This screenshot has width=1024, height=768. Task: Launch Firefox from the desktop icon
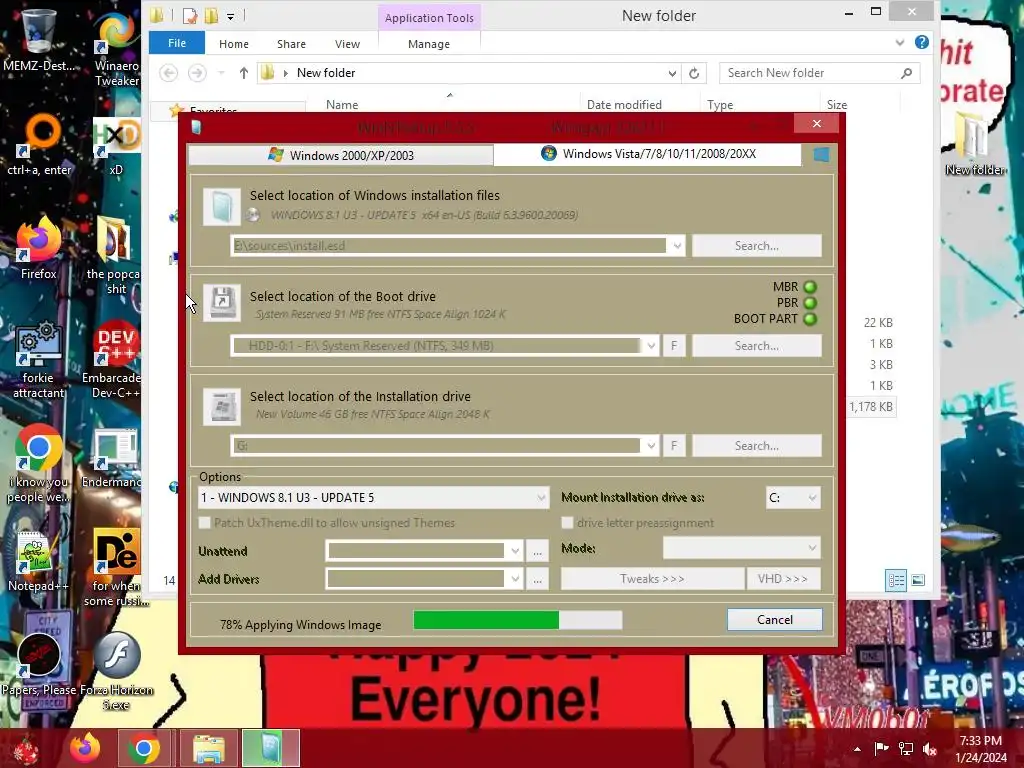38,248
